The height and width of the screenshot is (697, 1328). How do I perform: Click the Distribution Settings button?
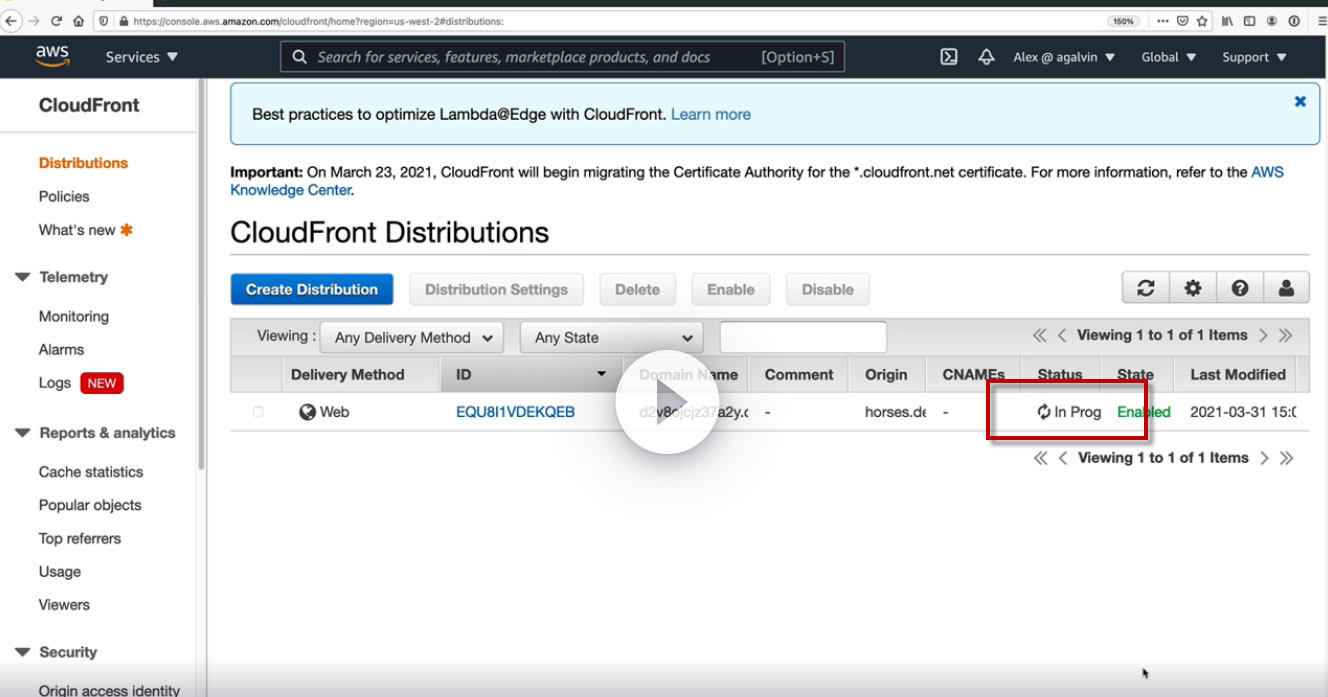pos(496,289)
